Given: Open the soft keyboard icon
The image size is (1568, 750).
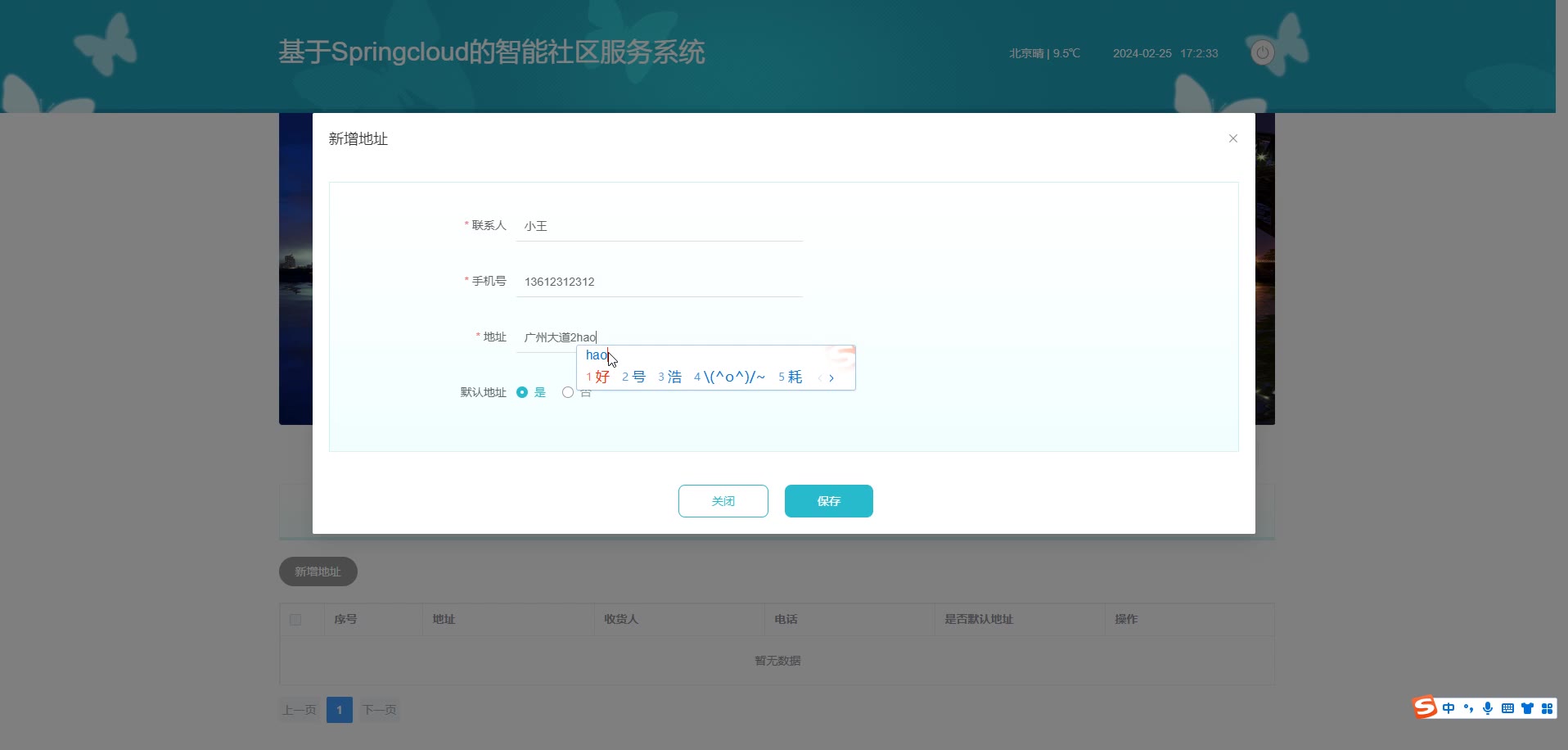Looking at the screenshot, I should click(1507, 708).
